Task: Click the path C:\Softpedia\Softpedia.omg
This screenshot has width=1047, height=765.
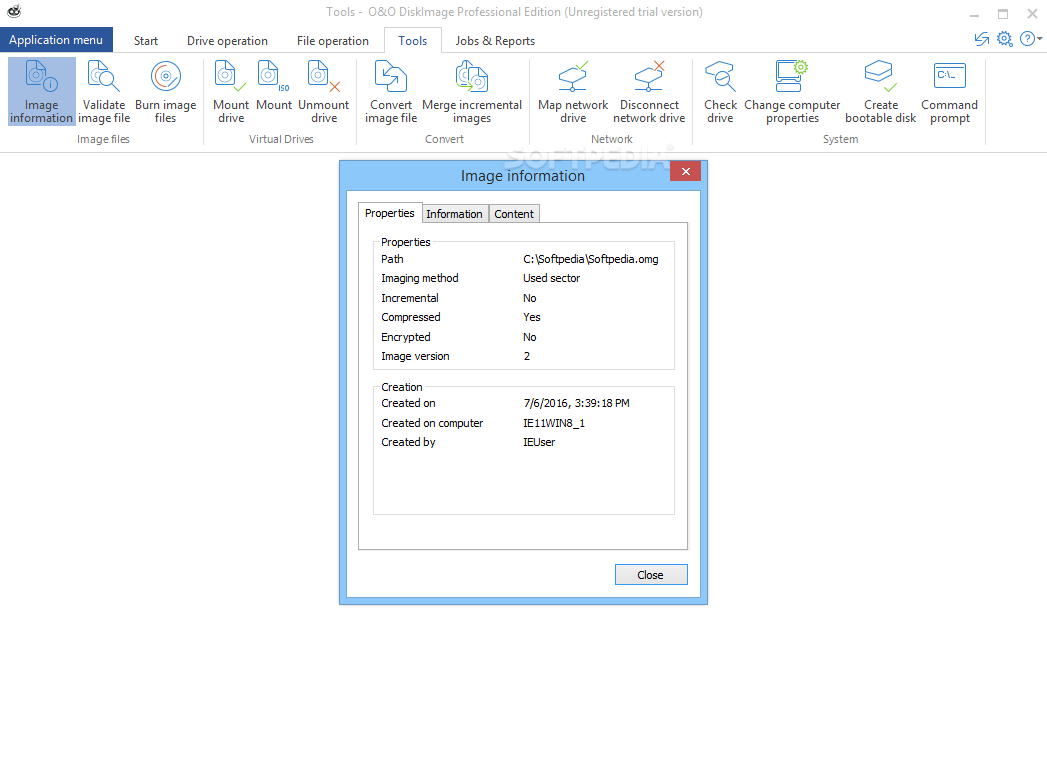Action: point(591,259)
